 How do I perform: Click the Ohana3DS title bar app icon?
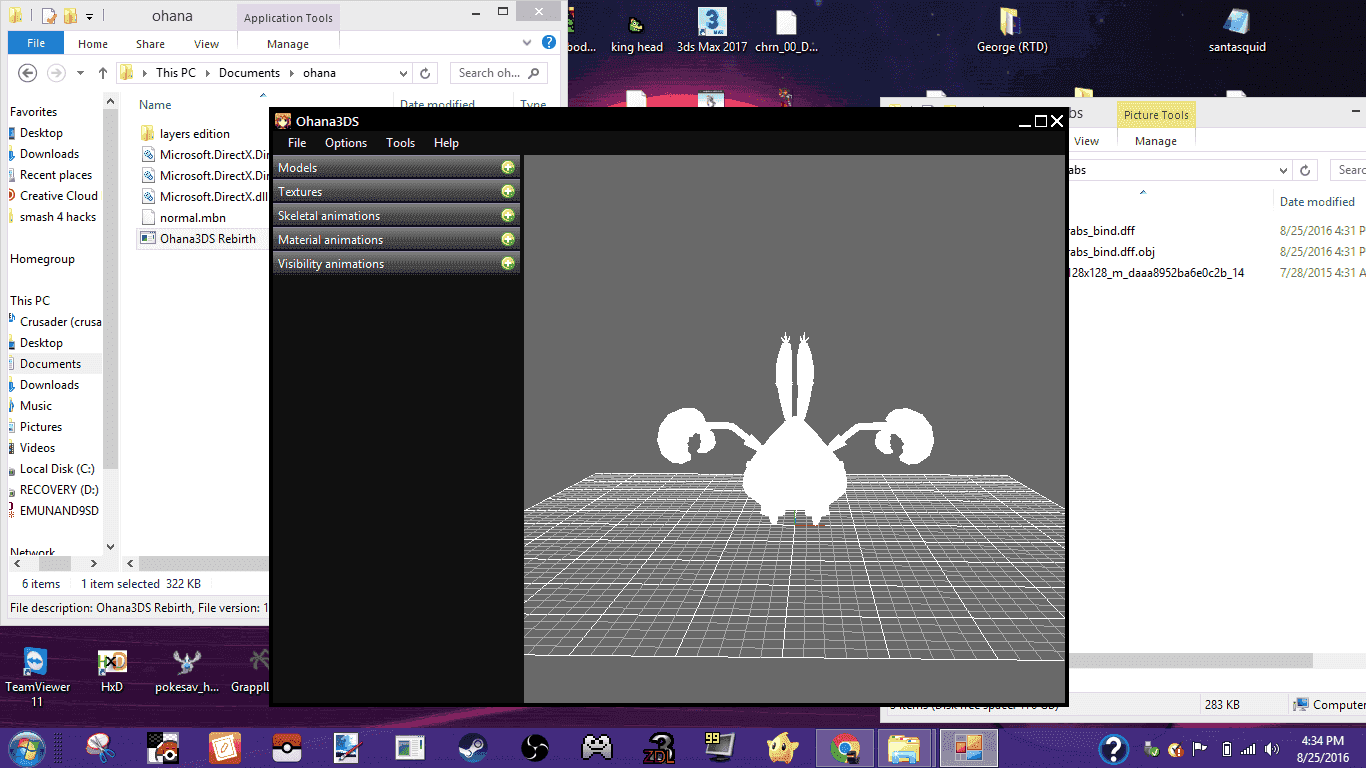pyautogui.click(x=283, y=121)
